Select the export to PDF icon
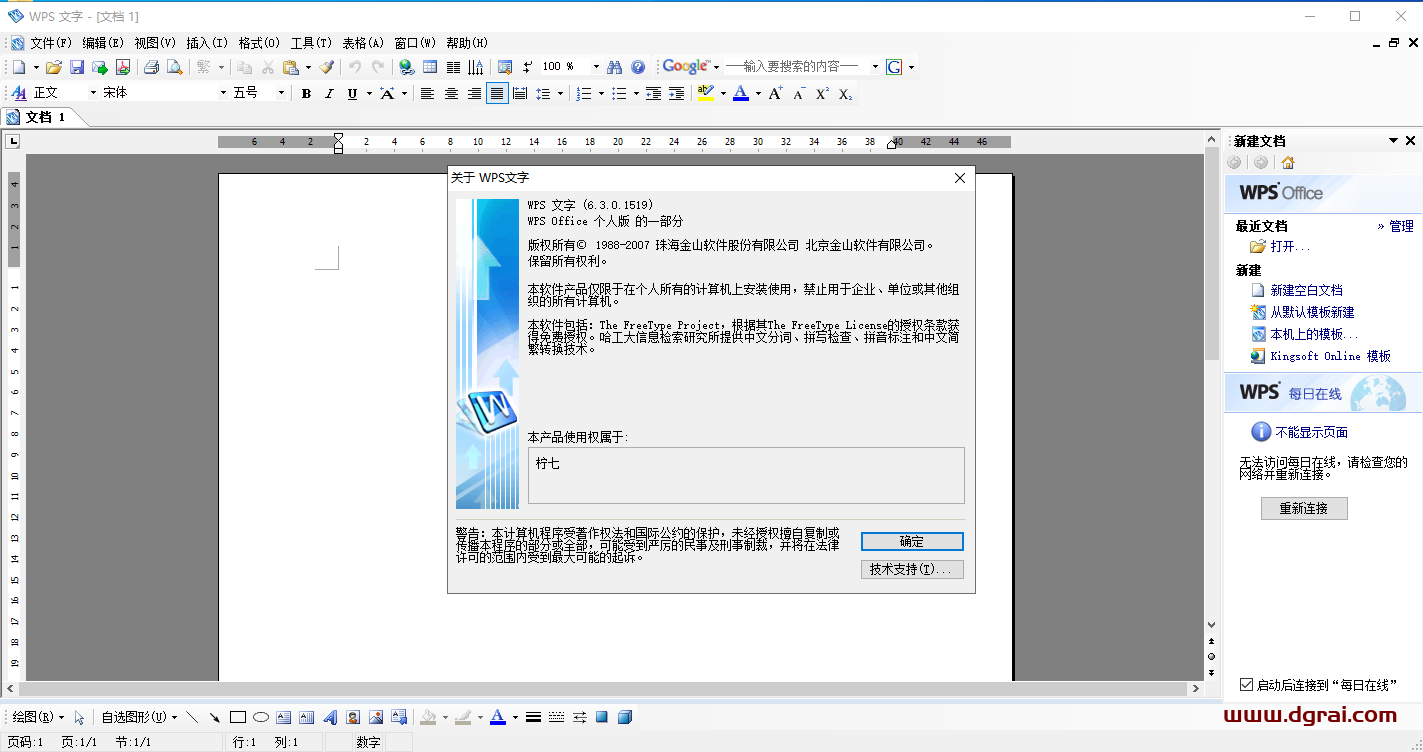This screenshot has width=1423, height=752. (x=122, y=66)
